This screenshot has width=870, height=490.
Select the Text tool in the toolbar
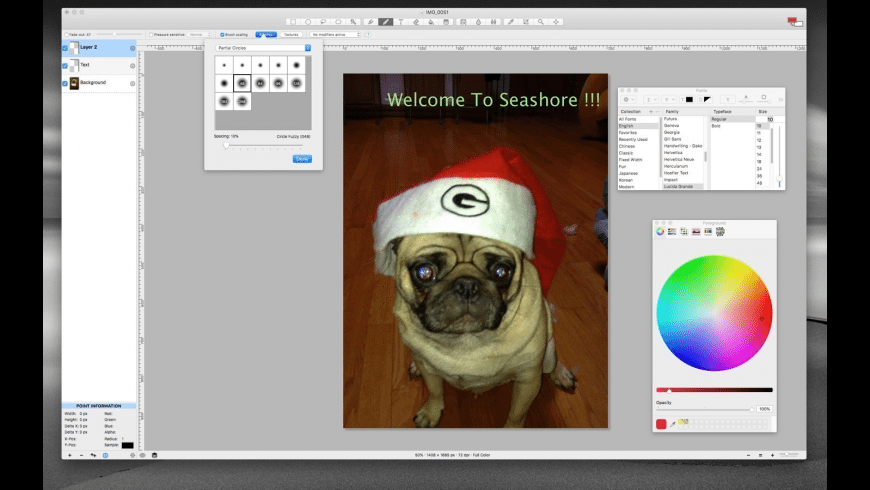[x=400, y=21]
